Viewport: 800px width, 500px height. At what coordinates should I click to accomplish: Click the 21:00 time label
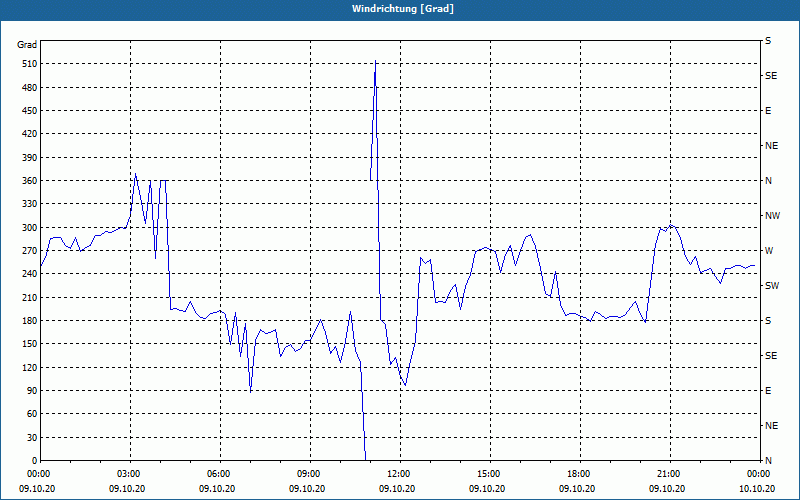pos(670,474)
